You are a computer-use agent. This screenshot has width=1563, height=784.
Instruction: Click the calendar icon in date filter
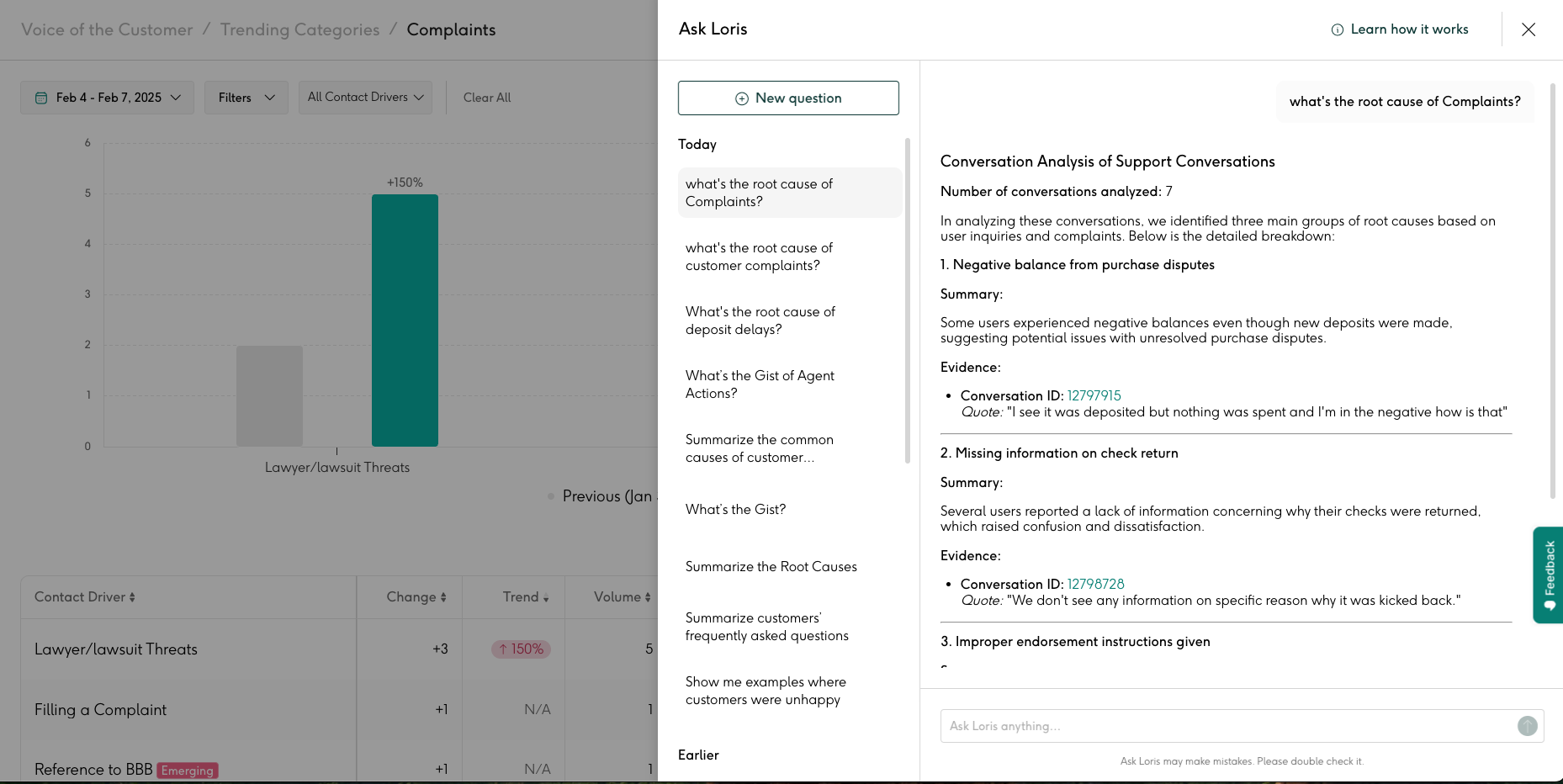click(x=41, y=98)
